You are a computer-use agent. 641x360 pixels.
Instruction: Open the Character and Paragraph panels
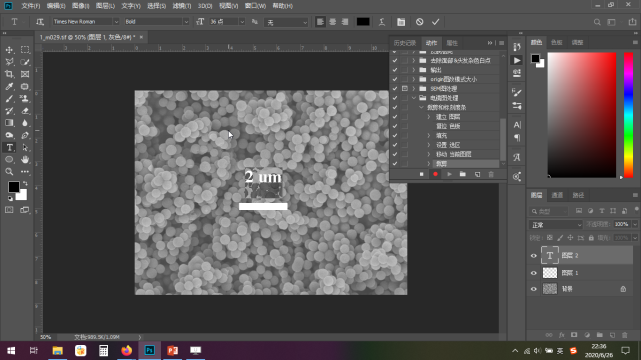pyautogui.click(x=401, y=22)
